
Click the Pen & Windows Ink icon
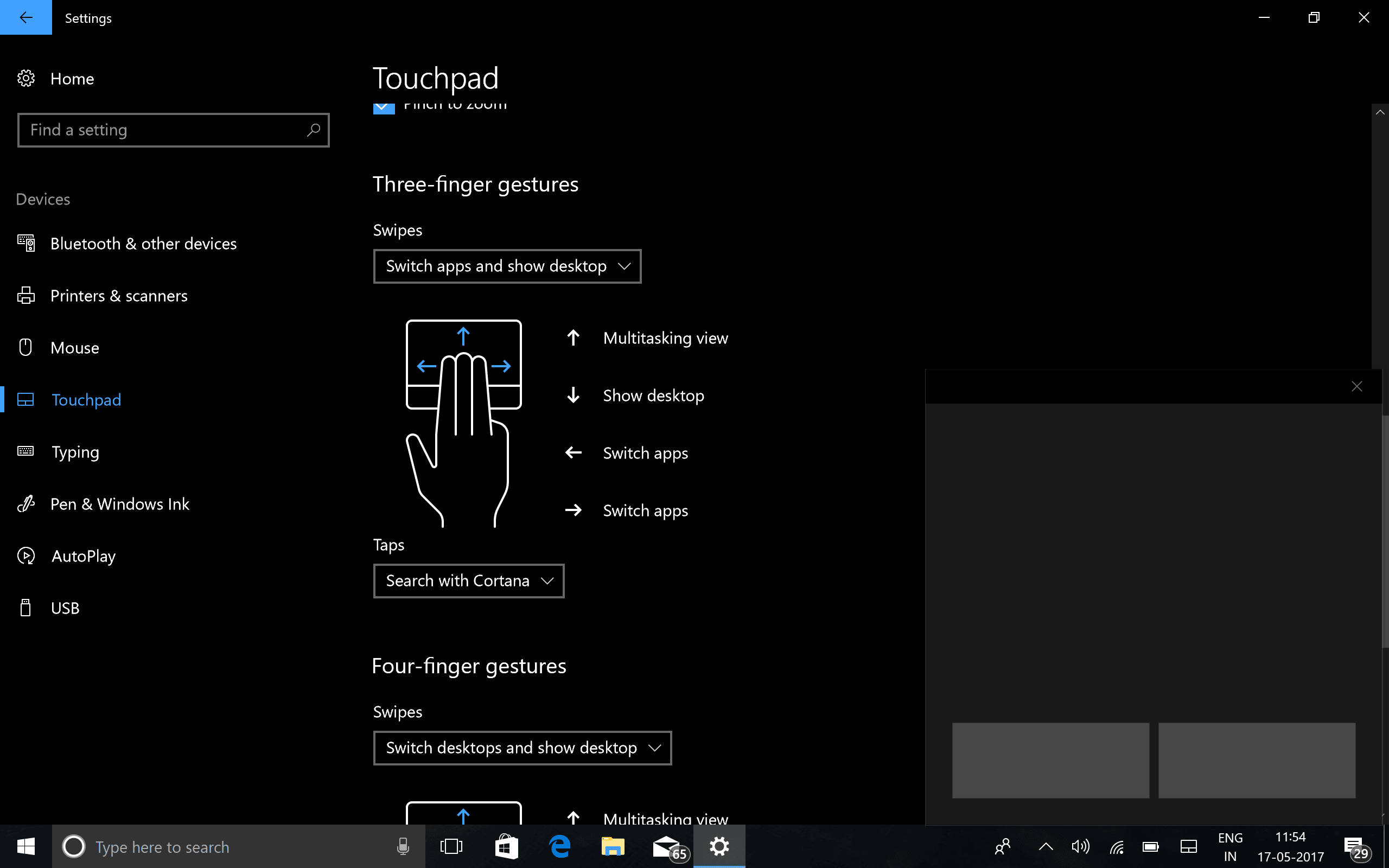[x=26, y=503]
